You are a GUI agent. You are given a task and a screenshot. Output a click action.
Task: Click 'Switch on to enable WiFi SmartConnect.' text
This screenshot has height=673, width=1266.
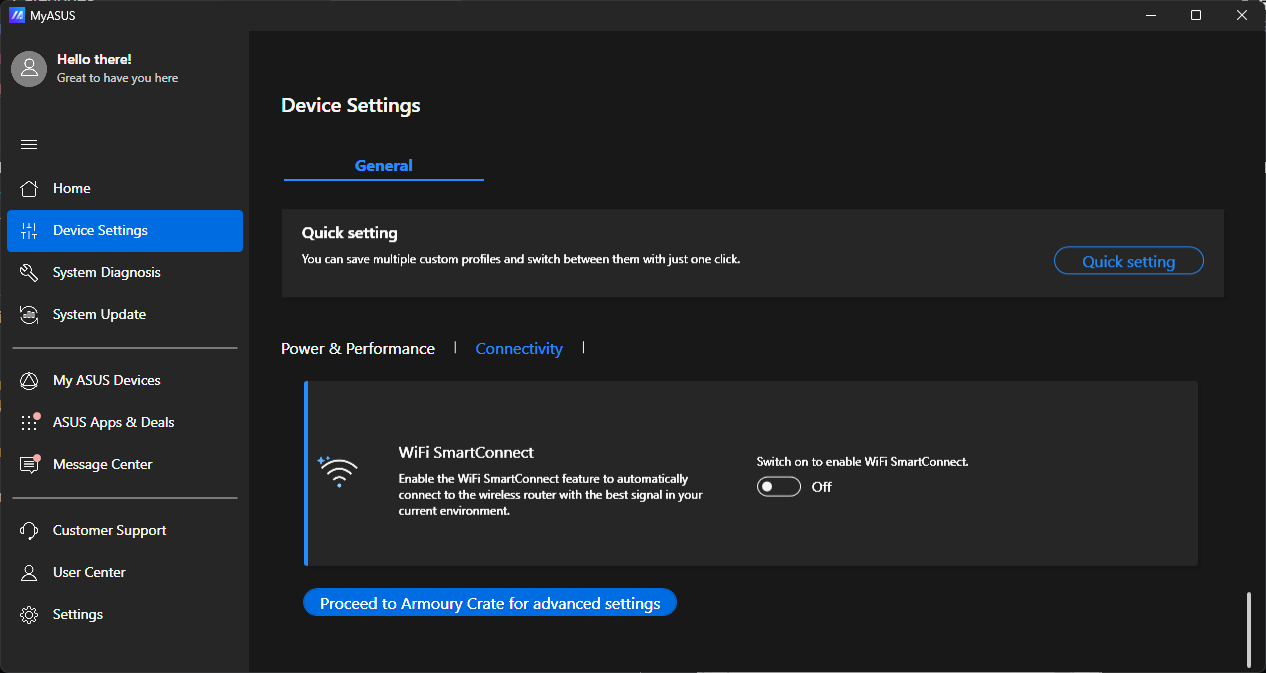[x=862, y=462]
